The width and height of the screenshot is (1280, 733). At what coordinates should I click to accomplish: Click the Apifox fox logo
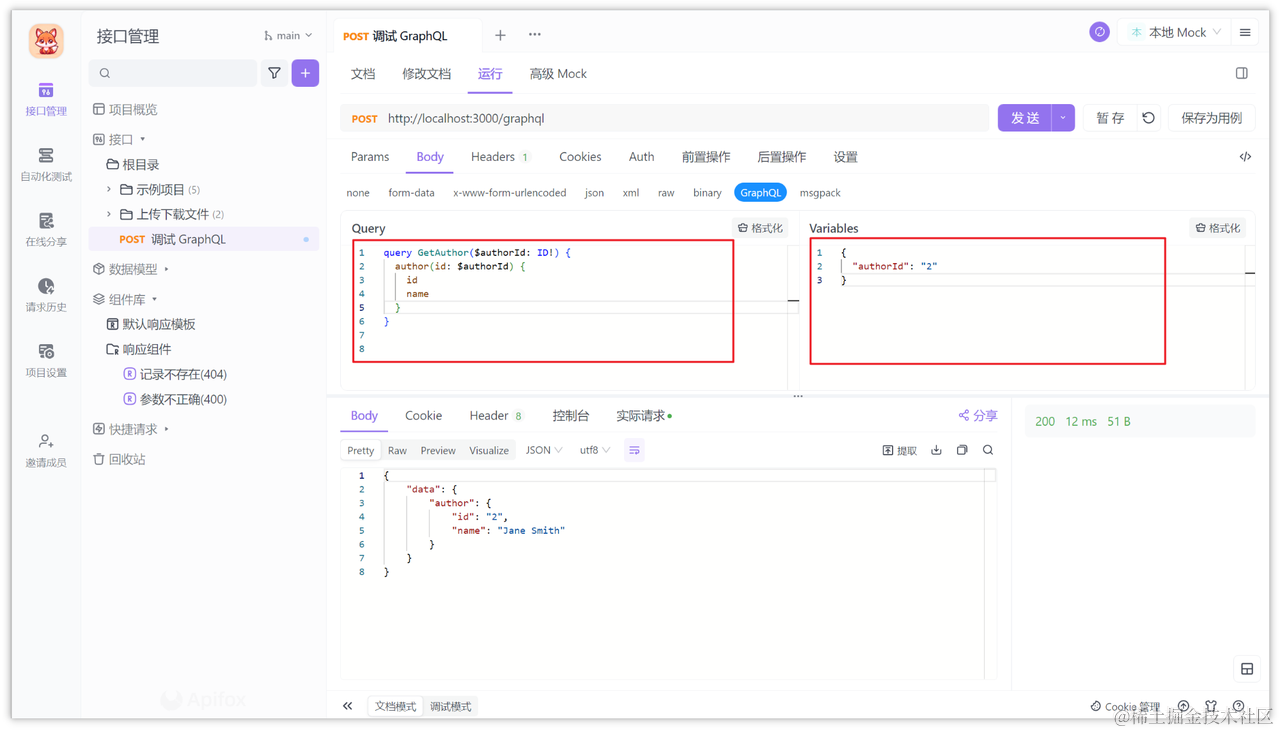click(46, 41)
